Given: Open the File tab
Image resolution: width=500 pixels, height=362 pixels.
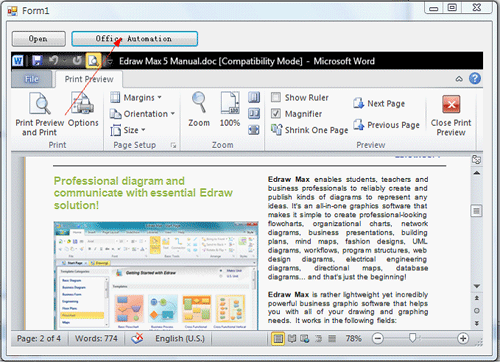Looking at the screenshot, I should [32, 79].
